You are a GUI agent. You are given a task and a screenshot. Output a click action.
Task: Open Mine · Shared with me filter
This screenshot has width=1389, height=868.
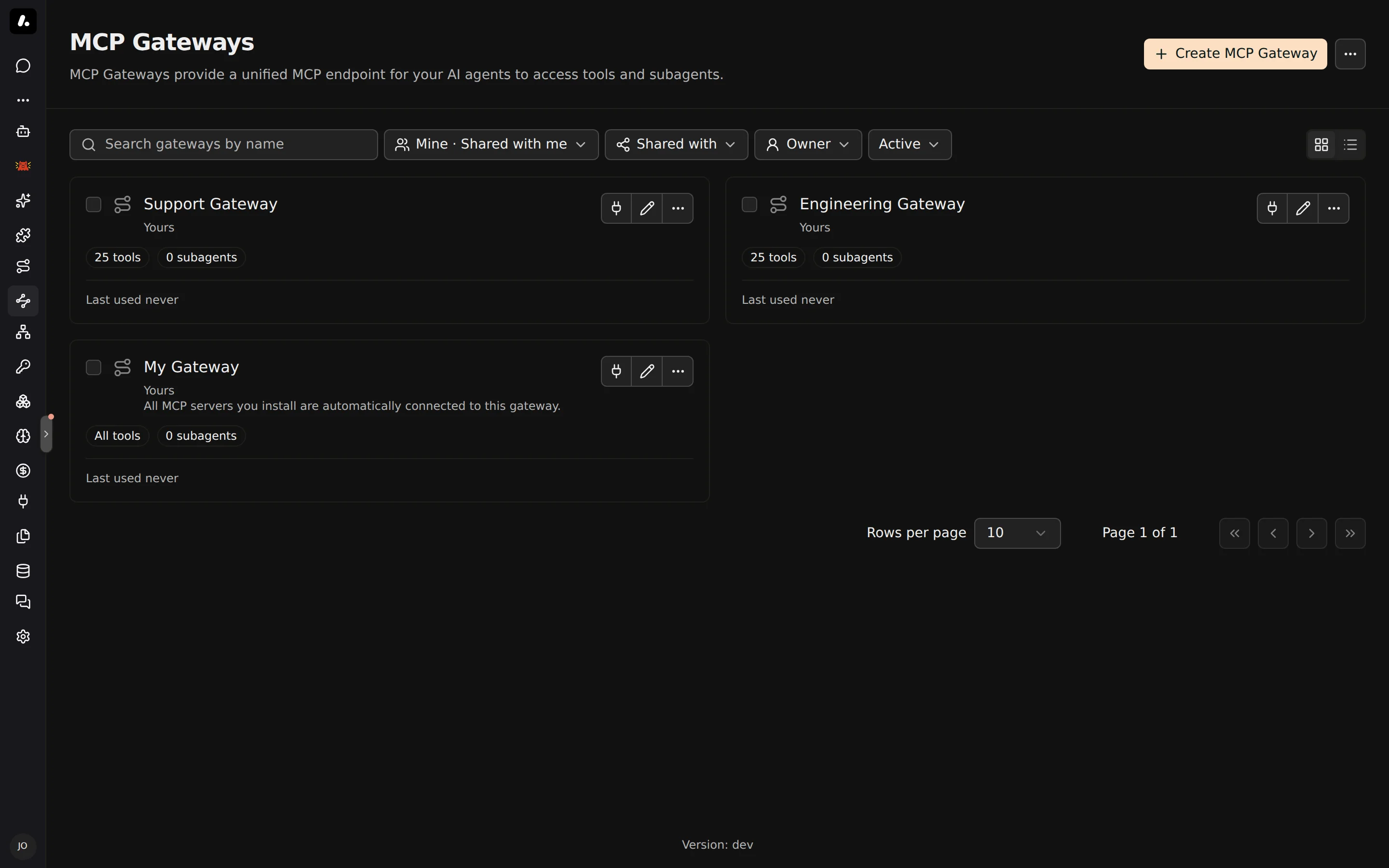point(491,144)
